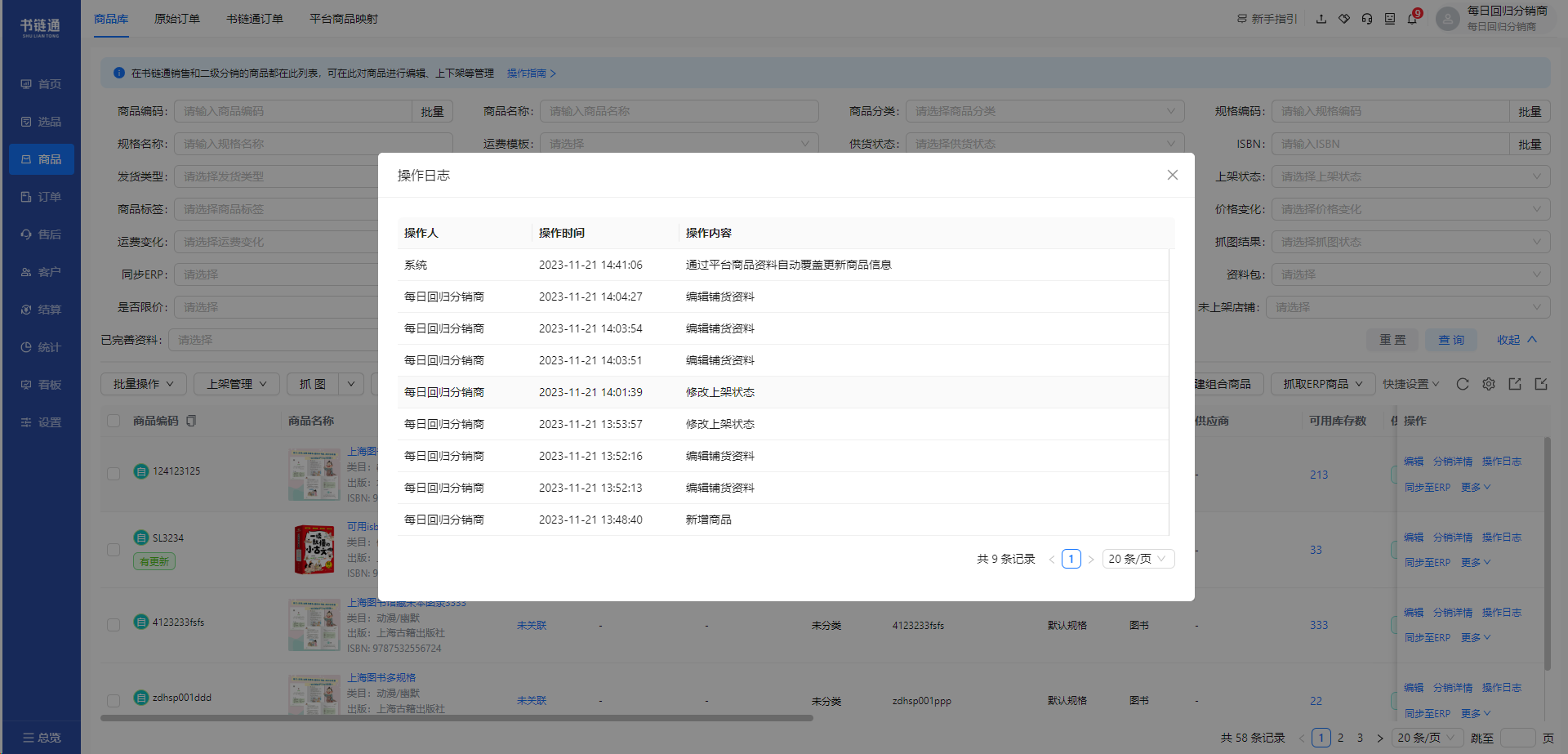Copy 商品编码 column icon
Viewport: 1568px width, 754px height.
tap(191, 421)
